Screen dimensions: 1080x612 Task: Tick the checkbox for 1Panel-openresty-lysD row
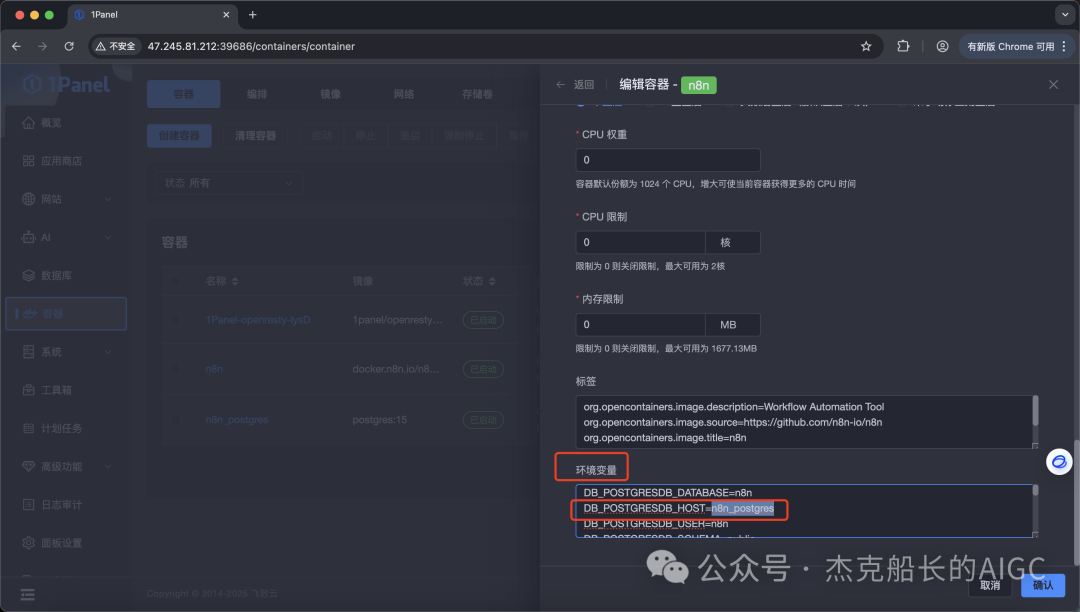pyautogui.click(x=175, y=319)
